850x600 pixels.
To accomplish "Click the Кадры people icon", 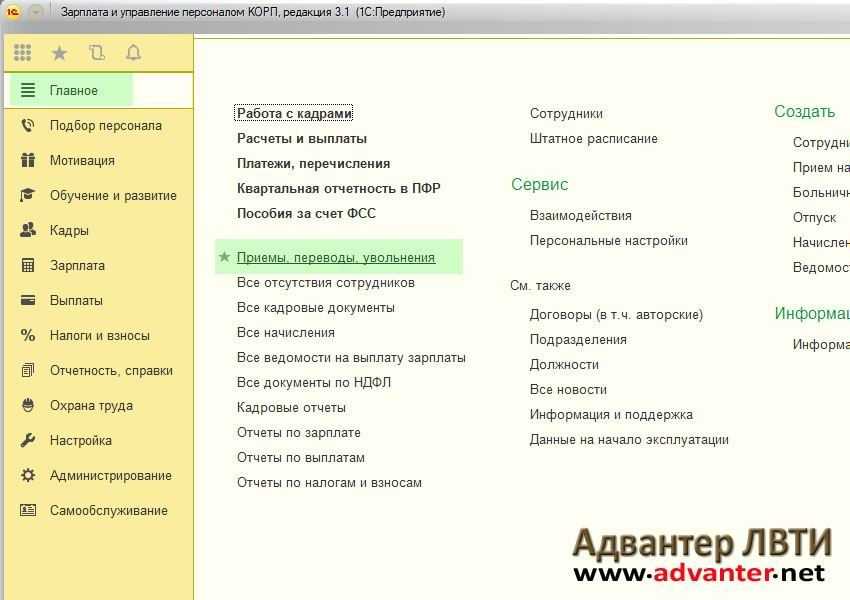I will coord(28,230).
